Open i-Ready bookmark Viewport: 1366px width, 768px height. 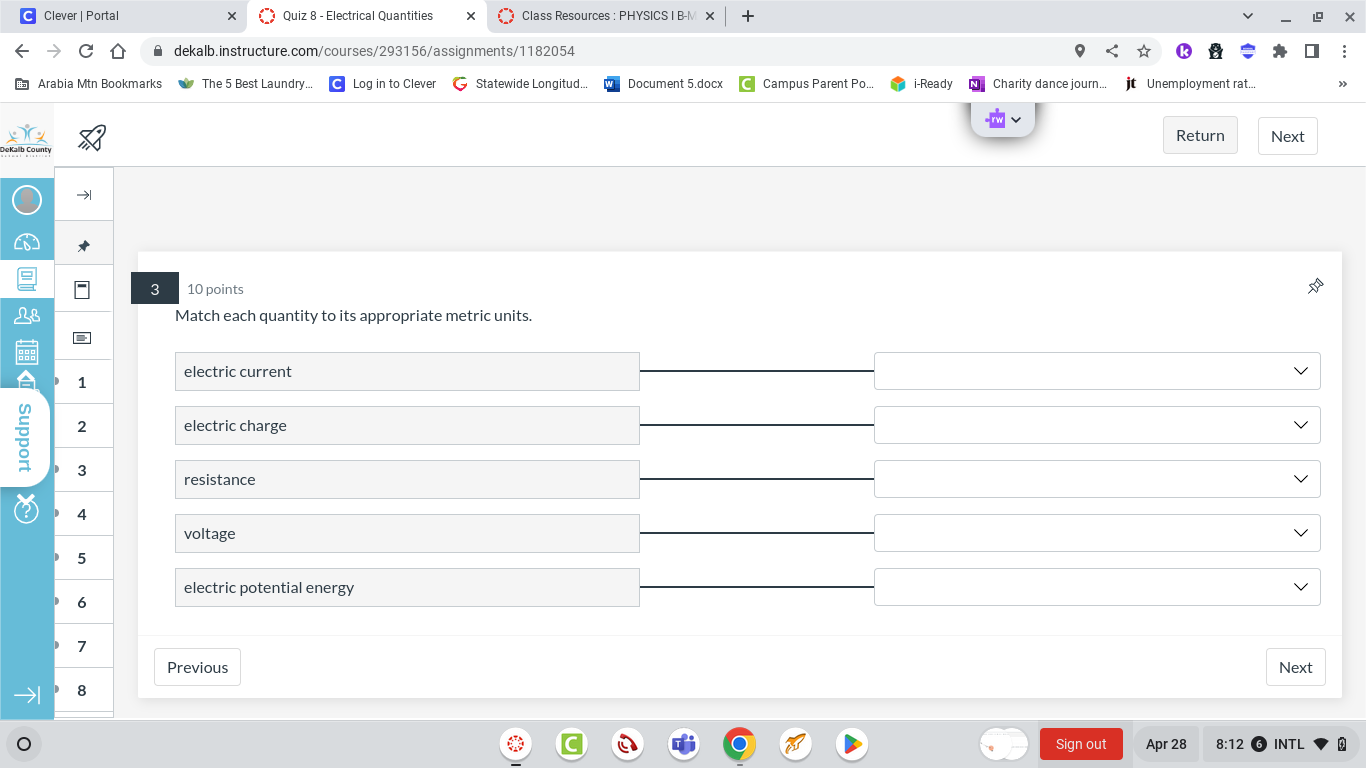click(x=922, y=84)
